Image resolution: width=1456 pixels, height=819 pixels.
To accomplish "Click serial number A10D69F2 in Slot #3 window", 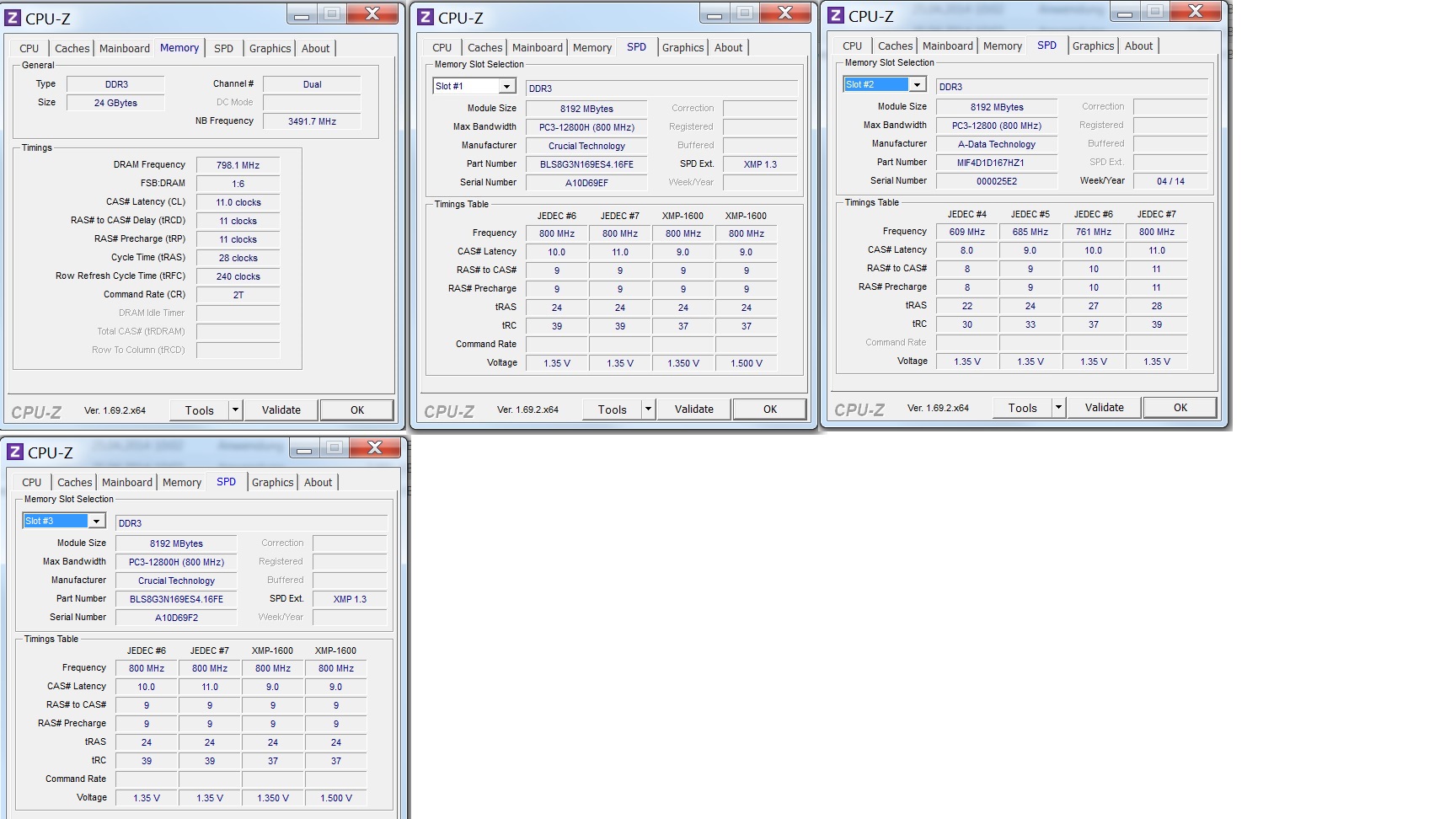I will point(176,618).
